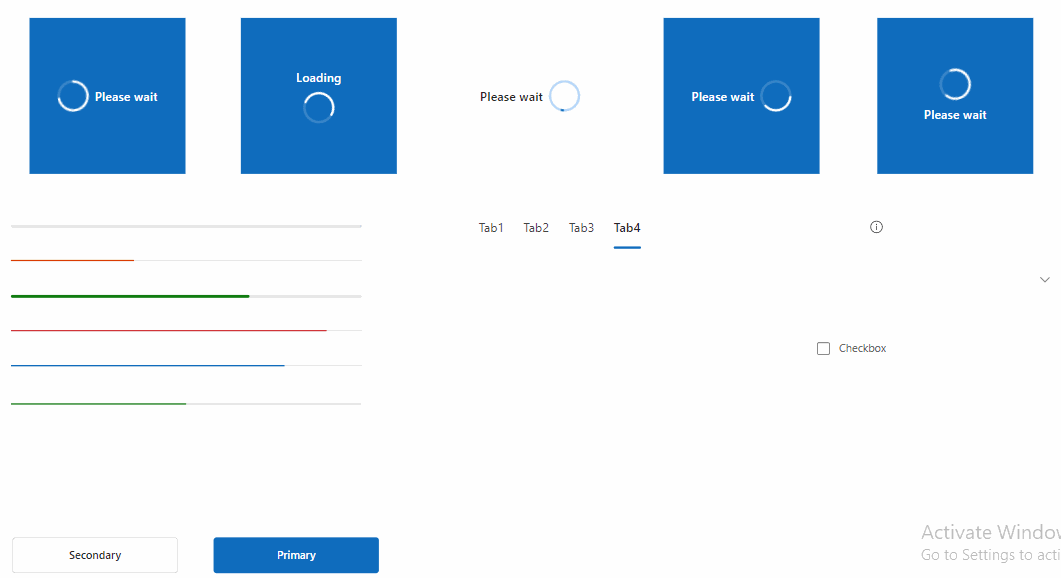This screenshot has width=1061, height=578.
Task: Click the 'Please wait' label in the first tile
Action: point(126,96)
